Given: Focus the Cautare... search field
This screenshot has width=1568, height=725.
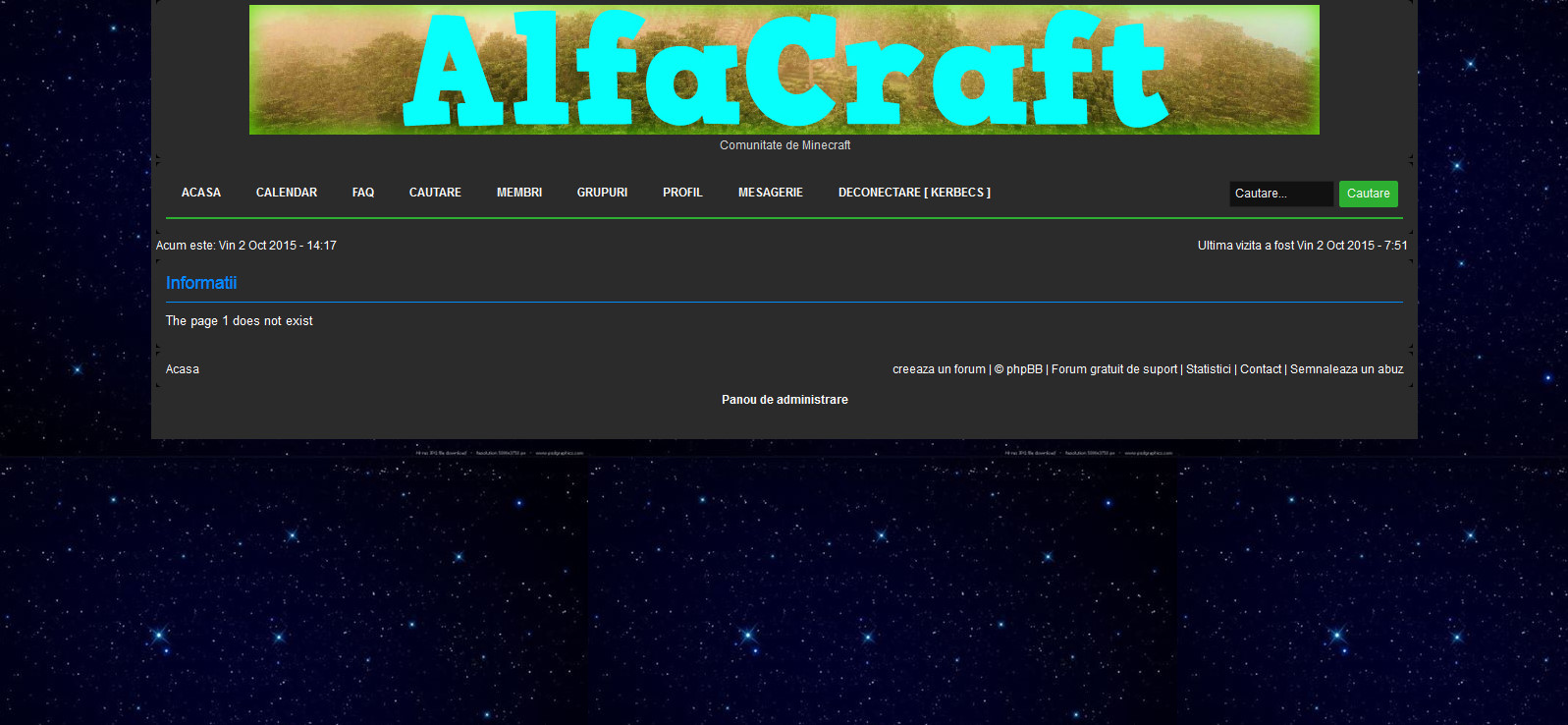Looking at the screenshot, I should click(x=1281, y=194).
